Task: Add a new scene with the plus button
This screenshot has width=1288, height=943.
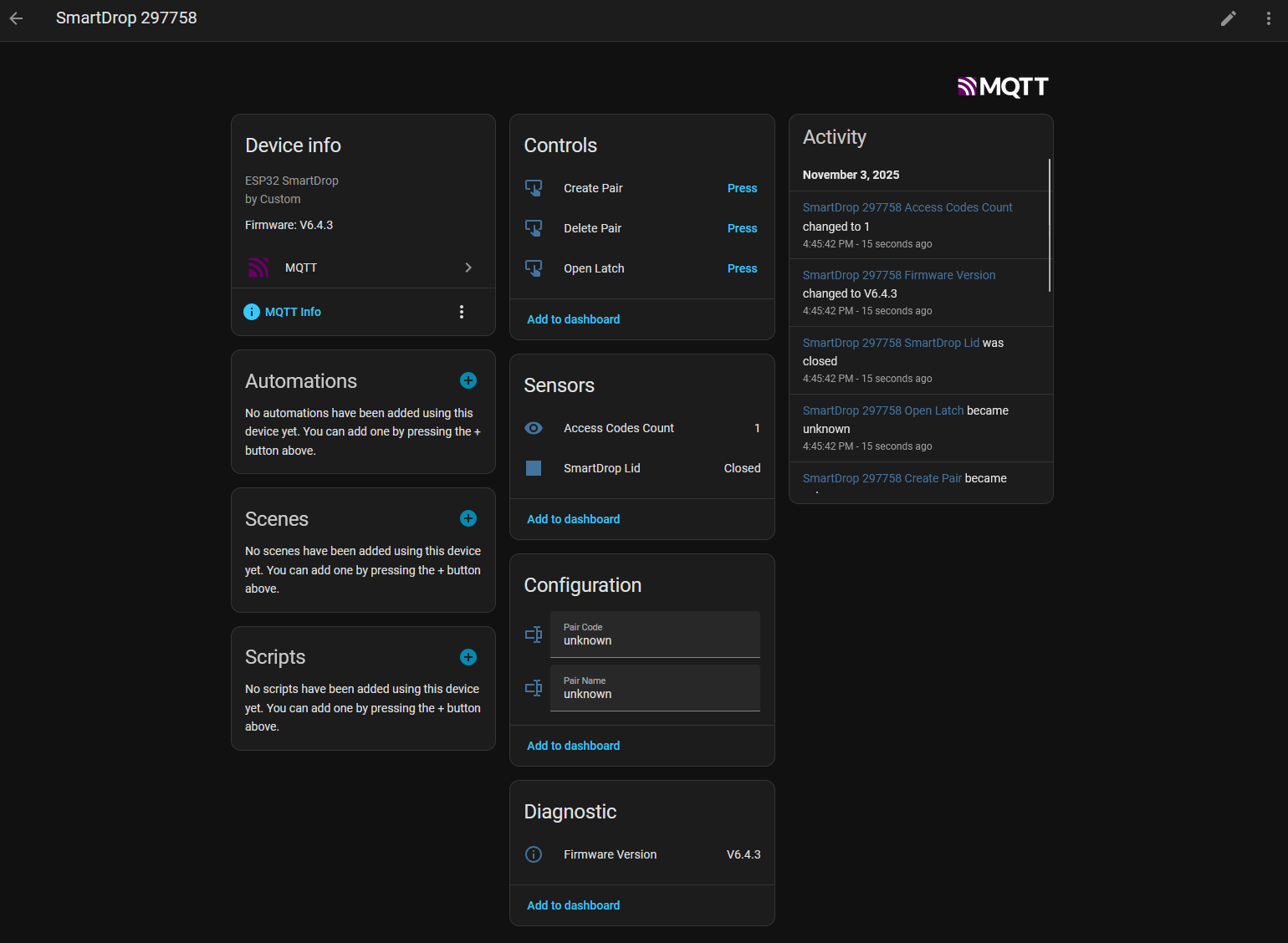Action: pyautogui.click(x=468, y=518)
